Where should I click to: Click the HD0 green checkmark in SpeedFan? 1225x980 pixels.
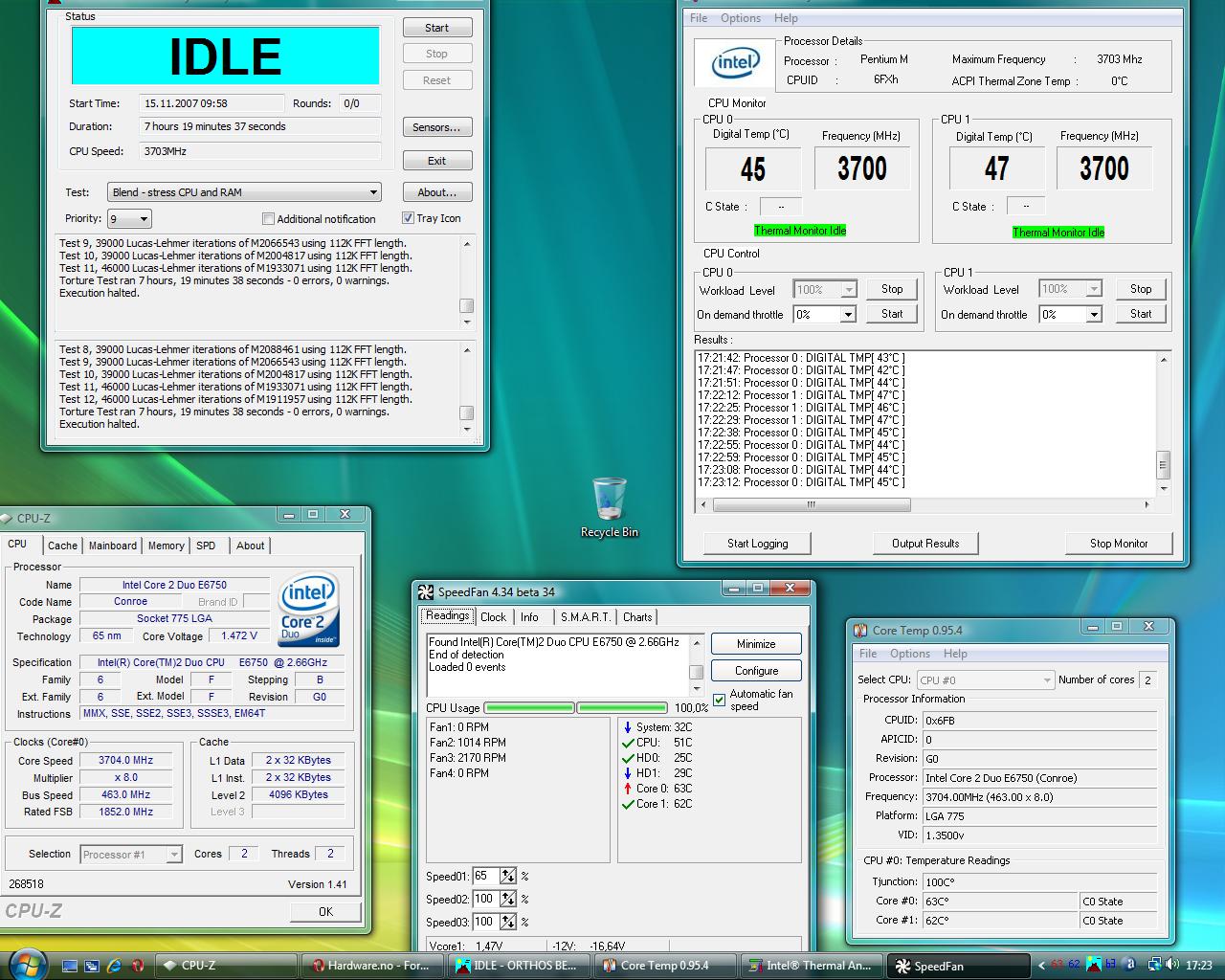tap(628, 758)
